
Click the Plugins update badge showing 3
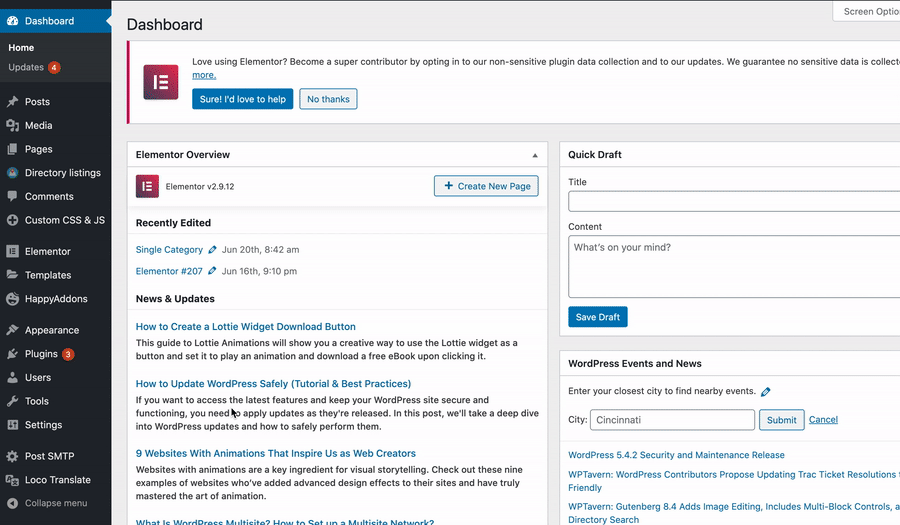(x=68, y=354)
